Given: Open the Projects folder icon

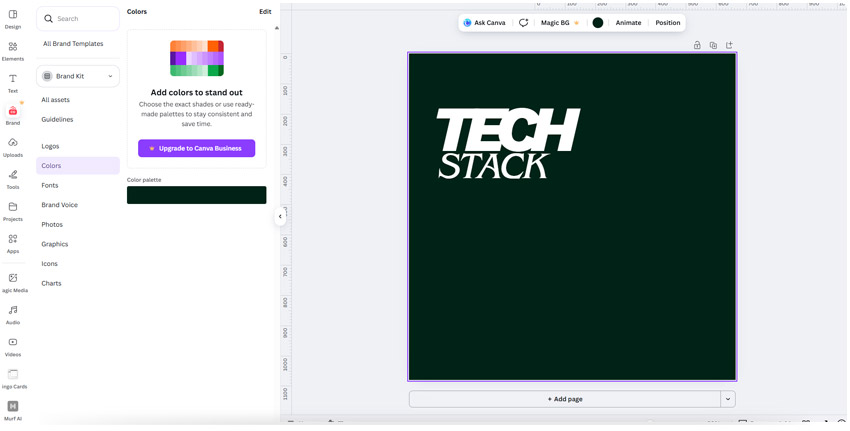Looking at the screenshot, I should (13, 207).
